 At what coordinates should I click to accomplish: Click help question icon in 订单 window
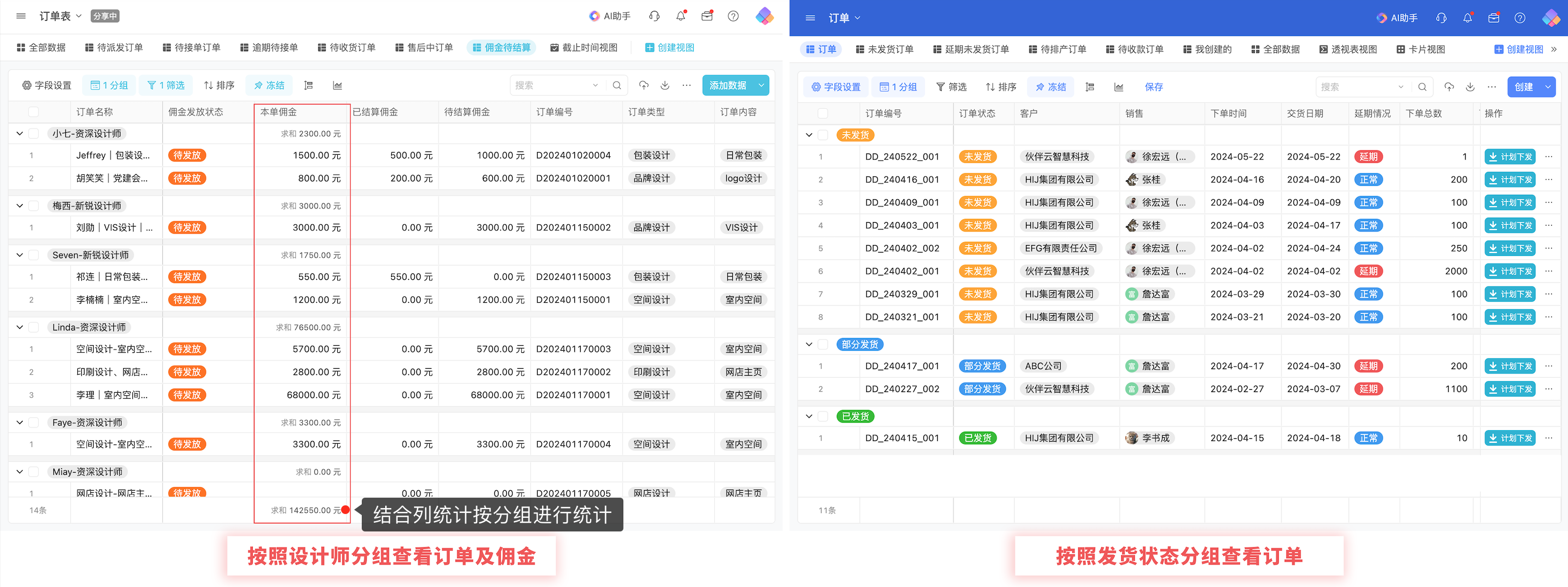1520,19
